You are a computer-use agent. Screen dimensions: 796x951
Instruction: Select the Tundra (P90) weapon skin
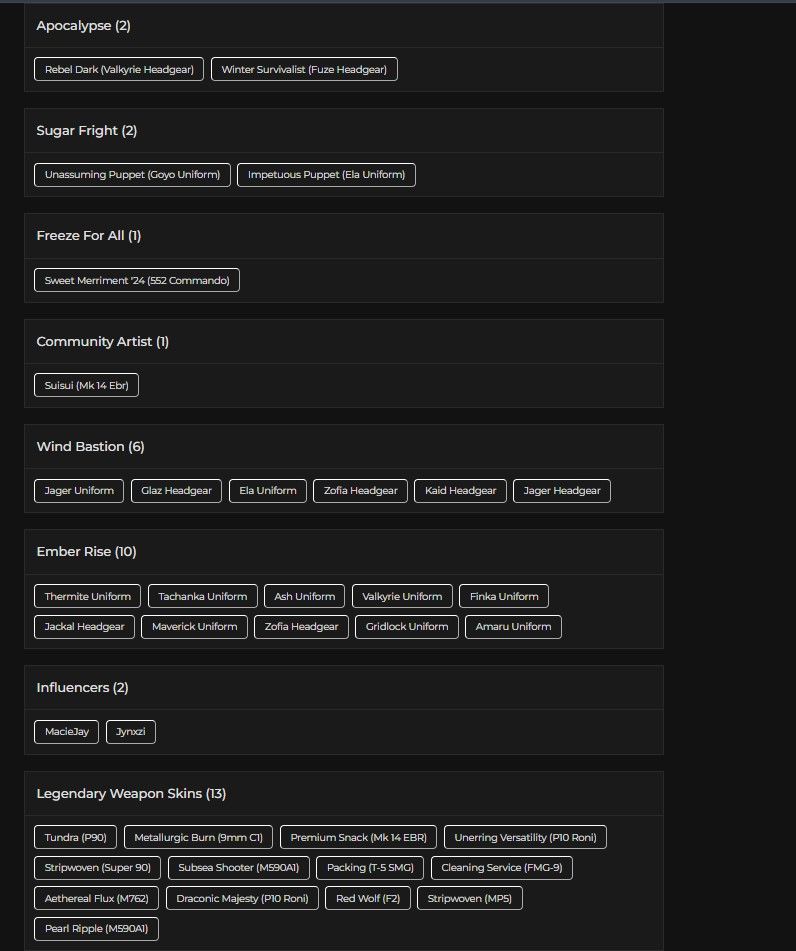tap(75, 837)
